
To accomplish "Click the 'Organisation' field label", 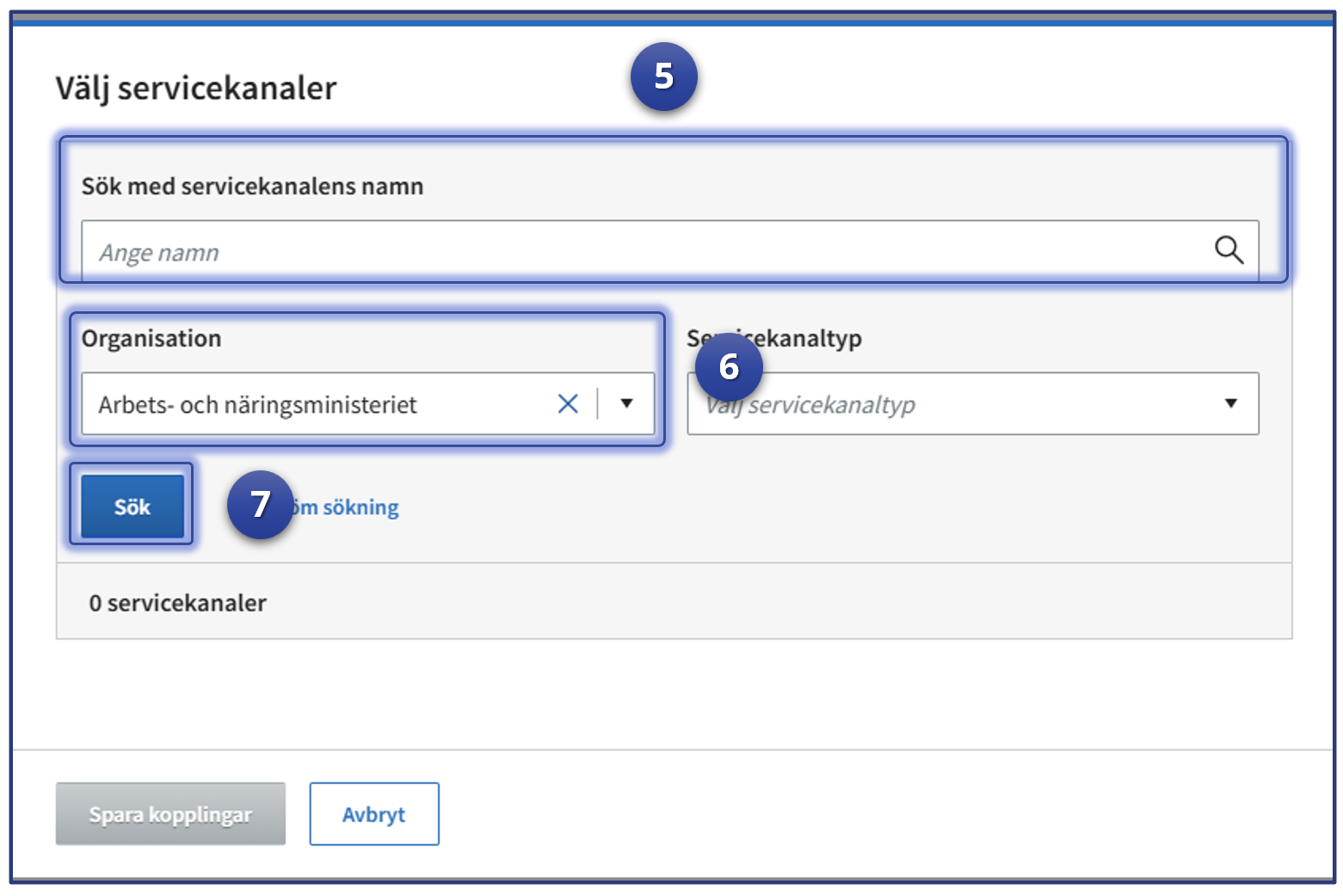I will [x=151, y=339].
